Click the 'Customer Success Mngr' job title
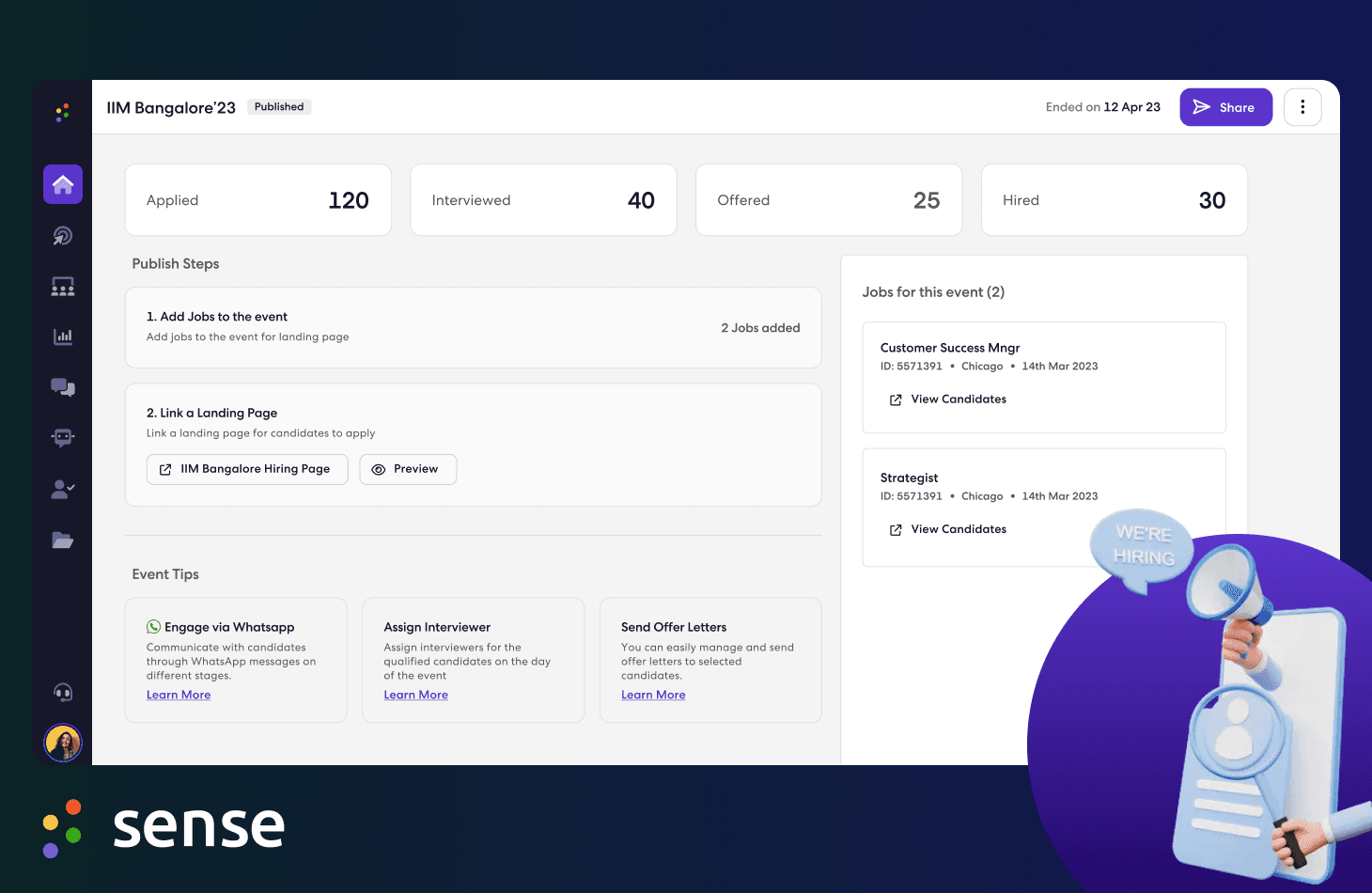The height and width of the screenshot is (893, 1372). [950, 348]
